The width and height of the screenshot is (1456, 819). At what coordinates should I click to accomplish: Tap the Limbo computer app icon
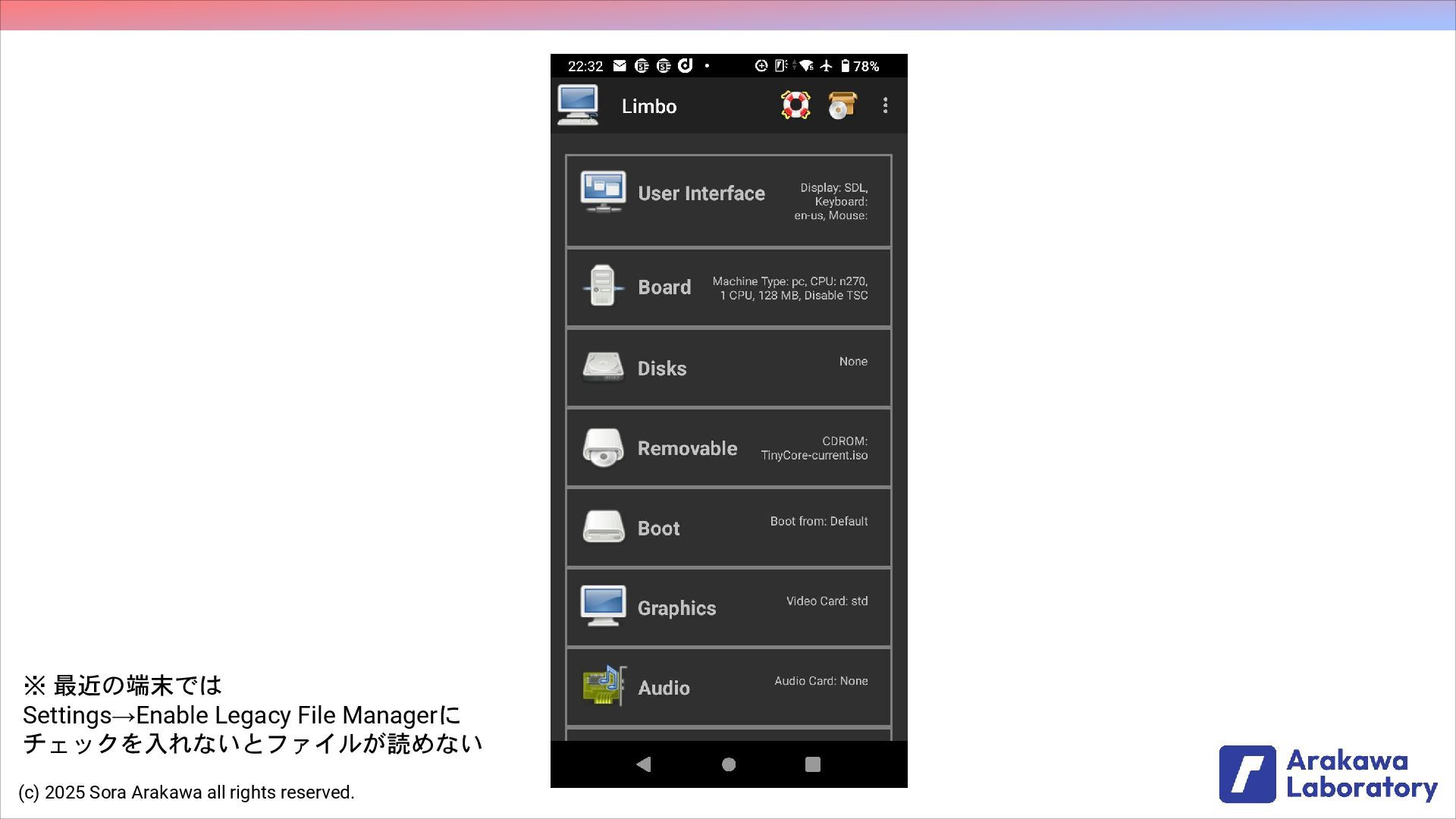coord(578,105)
